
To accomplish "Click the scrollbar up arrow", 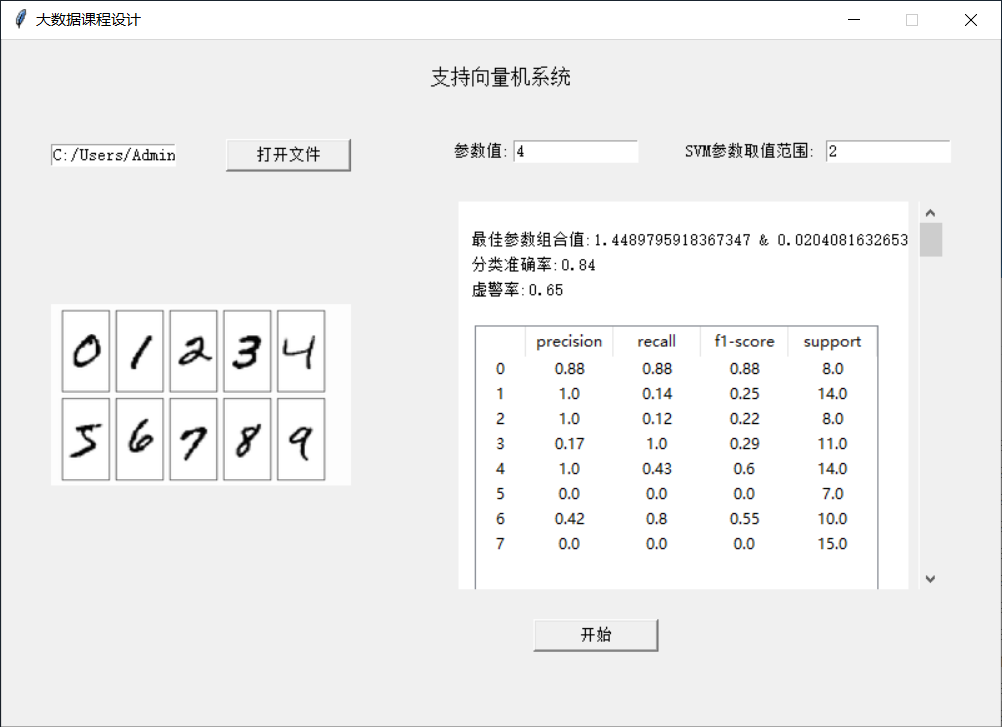I will pyautogui.click(x=930, y=211).
